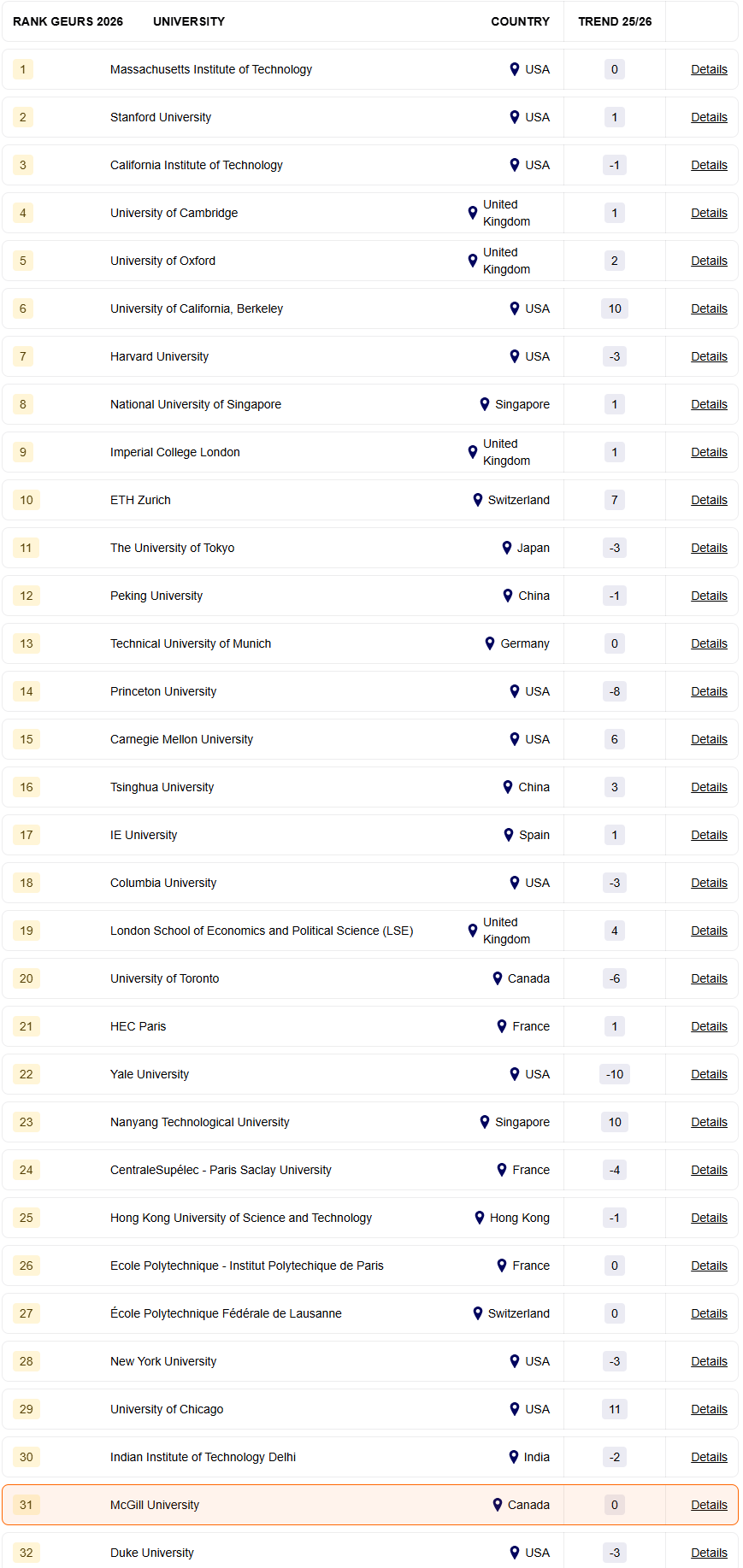Click the -10 trend badge for Yale University
The height and width of the screenshot is (1568, 743).
coord(614,1074)
